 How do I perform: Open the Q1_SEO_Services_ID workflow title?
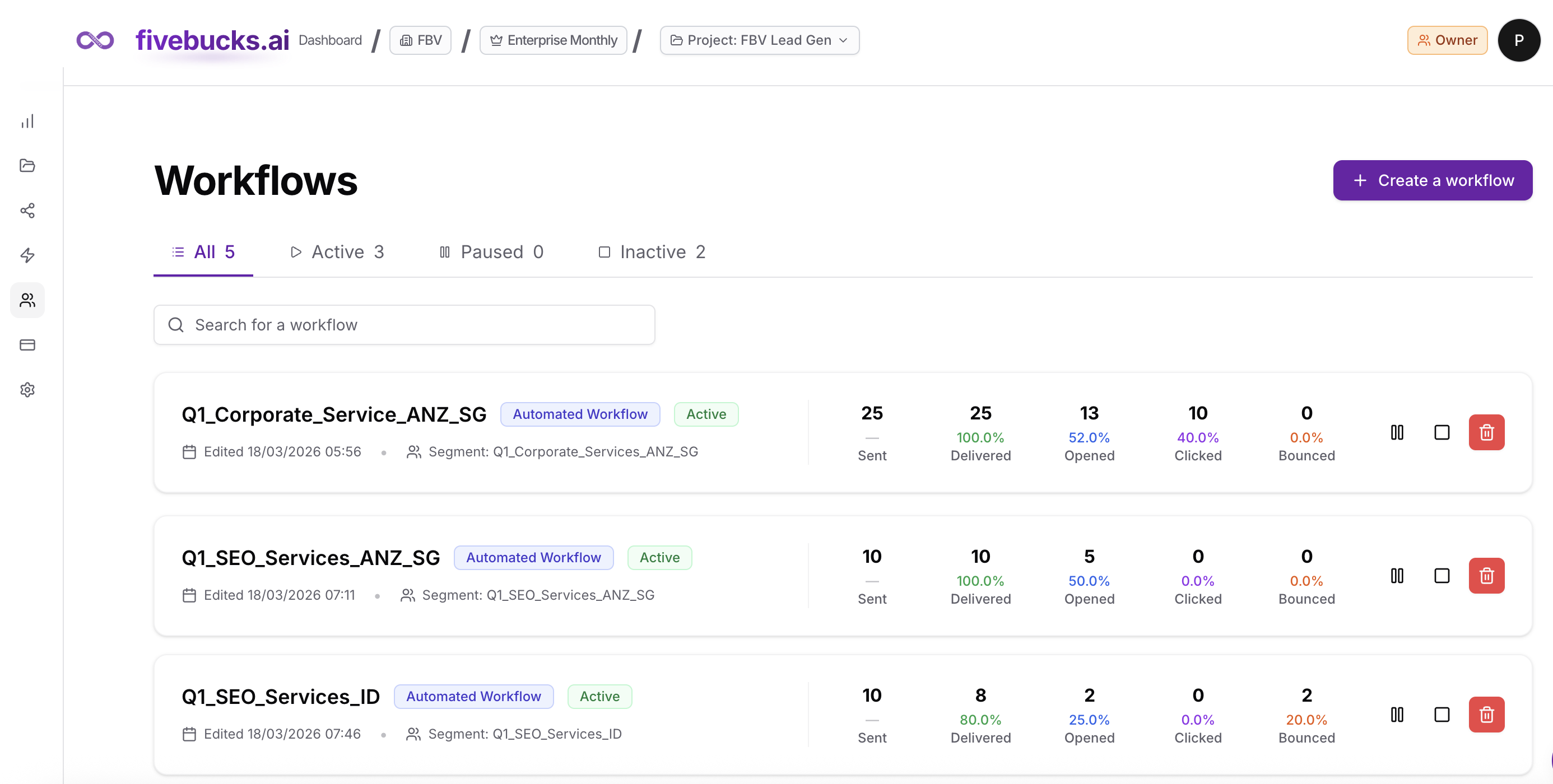(280, 696)
